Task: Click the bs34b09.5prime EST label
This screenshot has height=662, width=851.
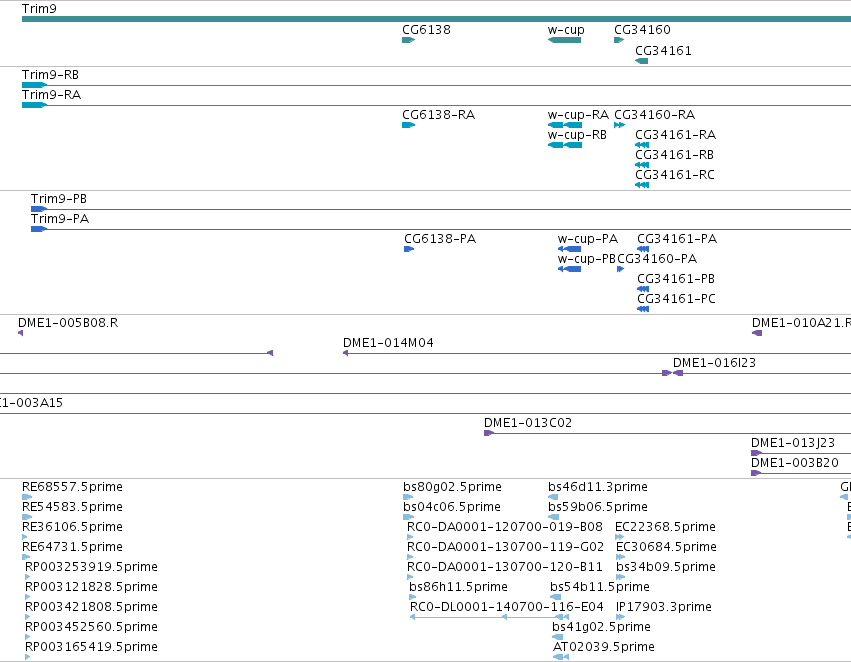Action: coord(666,567)
